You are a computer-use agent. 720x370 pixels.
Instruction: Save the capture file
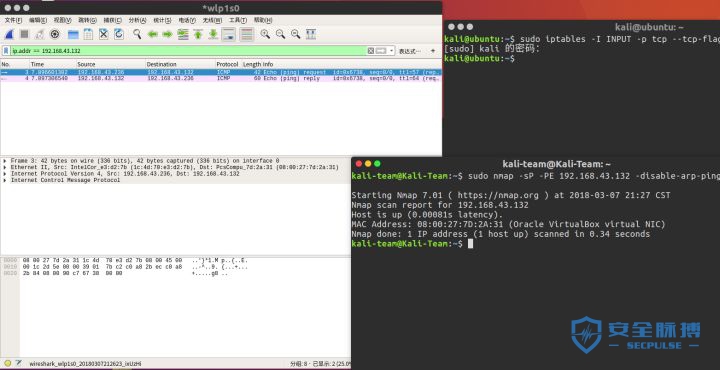[x=88, y=34]
